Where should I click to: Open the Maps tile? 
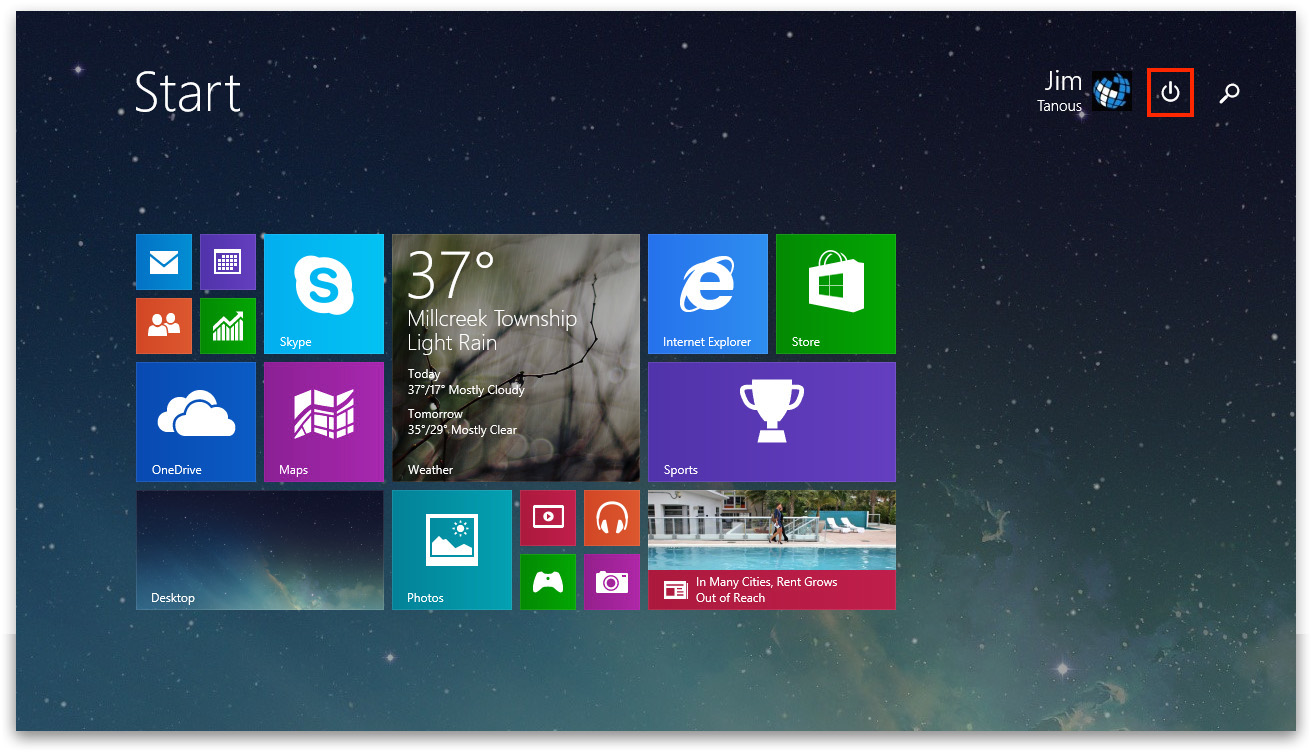[324, 422]
